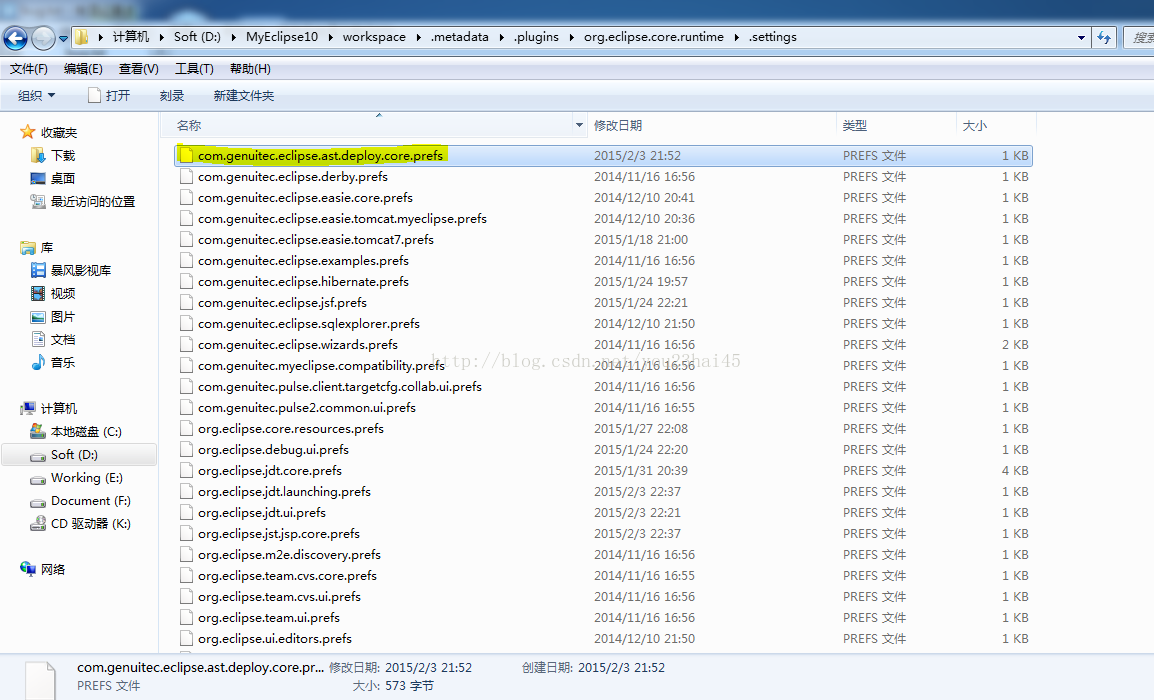This screenshot has height=700, width=1154.
Task: Open 暴风影视库 library icon
Action: [38, 270]
